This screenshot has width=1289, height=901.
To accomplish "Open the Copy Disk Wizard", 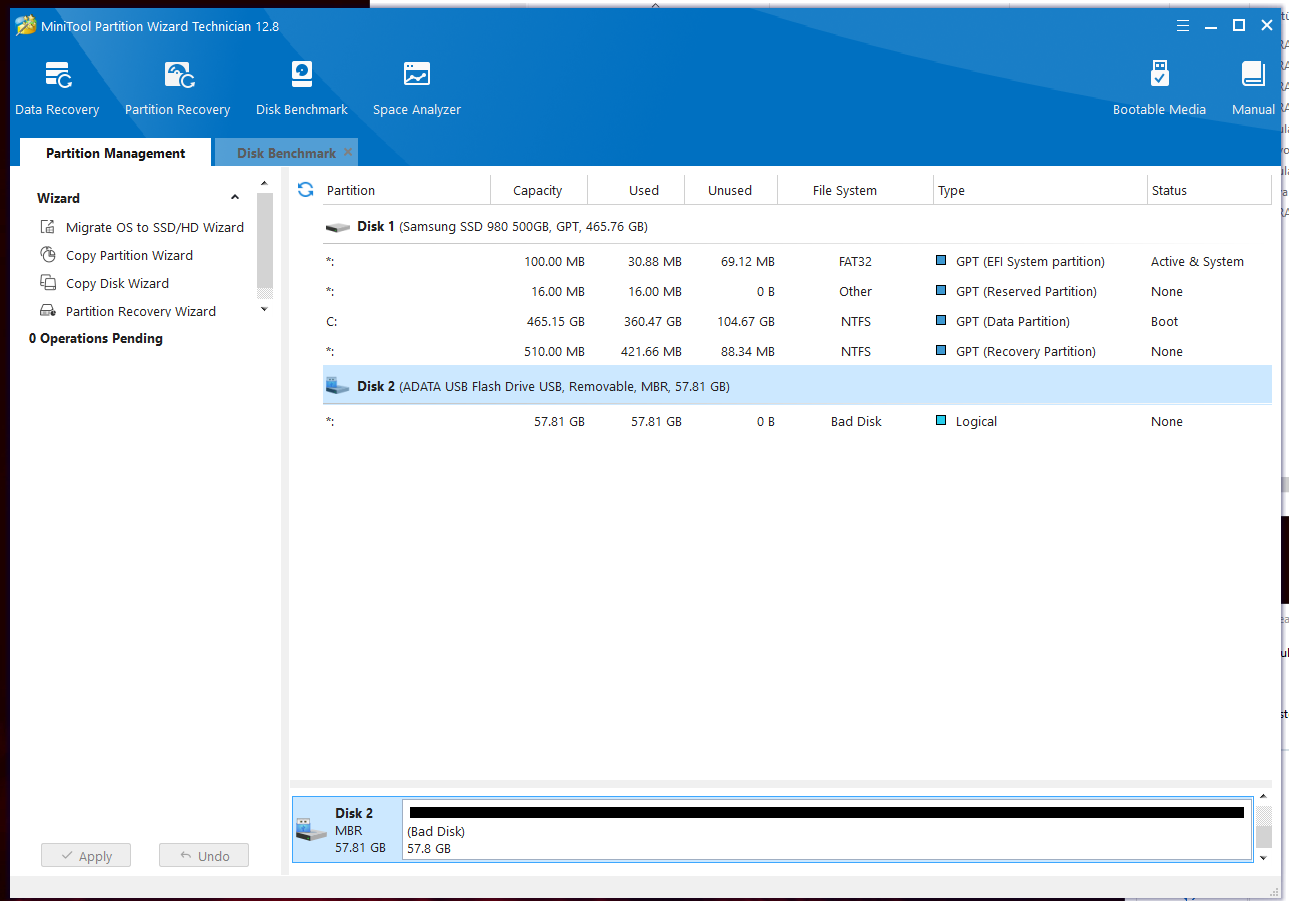I will (x=117, y=283).
